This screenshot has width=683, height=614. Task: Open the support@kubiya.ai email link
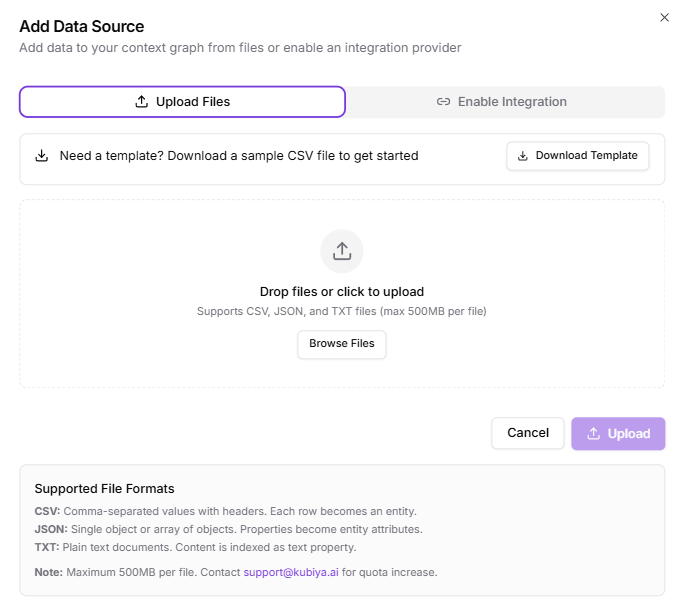coord(290,572)
